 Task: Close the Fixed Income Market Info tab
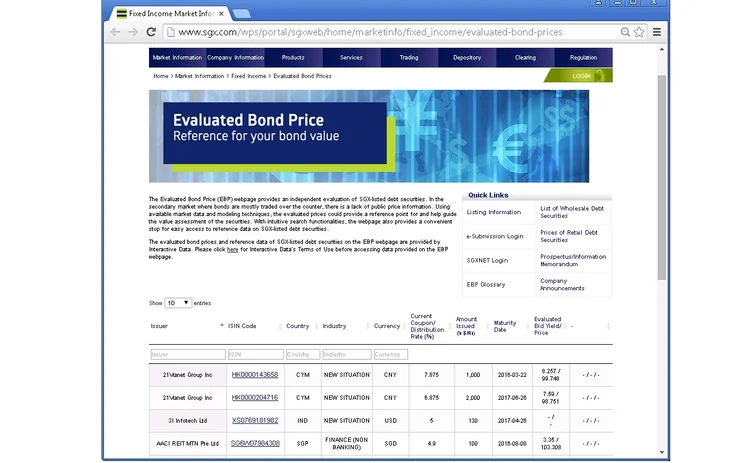pos(221,14)
